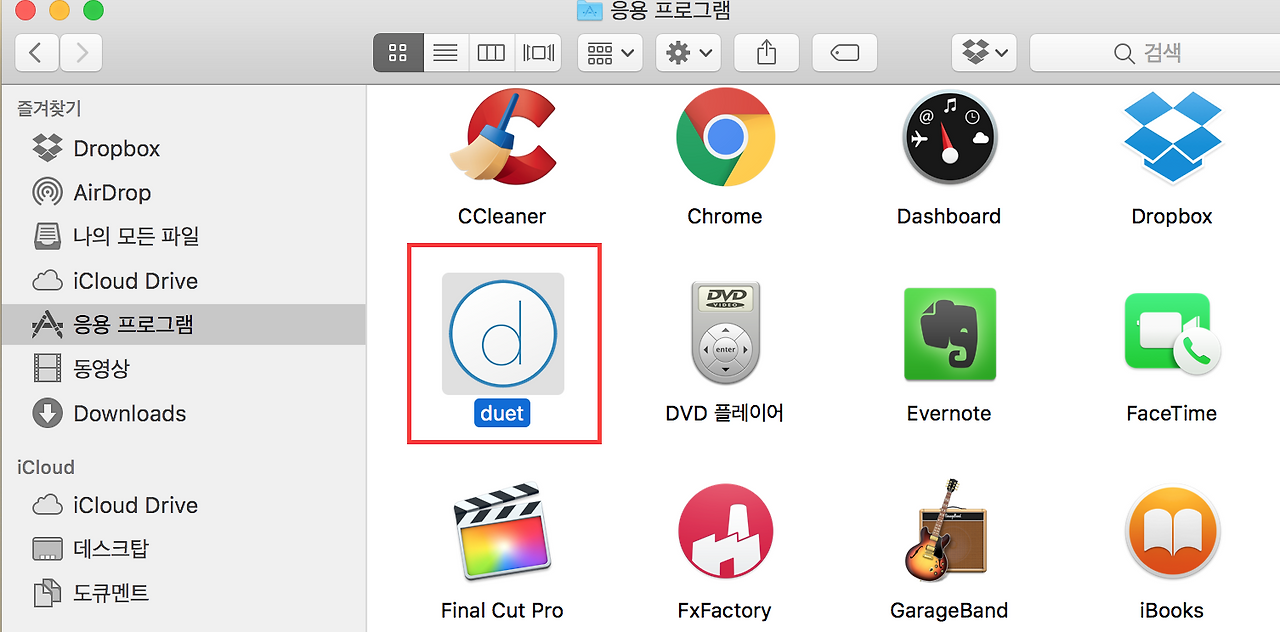Open Downloads in the sidebar
The height and width of the screenshot is (632, 1280).
183,413
